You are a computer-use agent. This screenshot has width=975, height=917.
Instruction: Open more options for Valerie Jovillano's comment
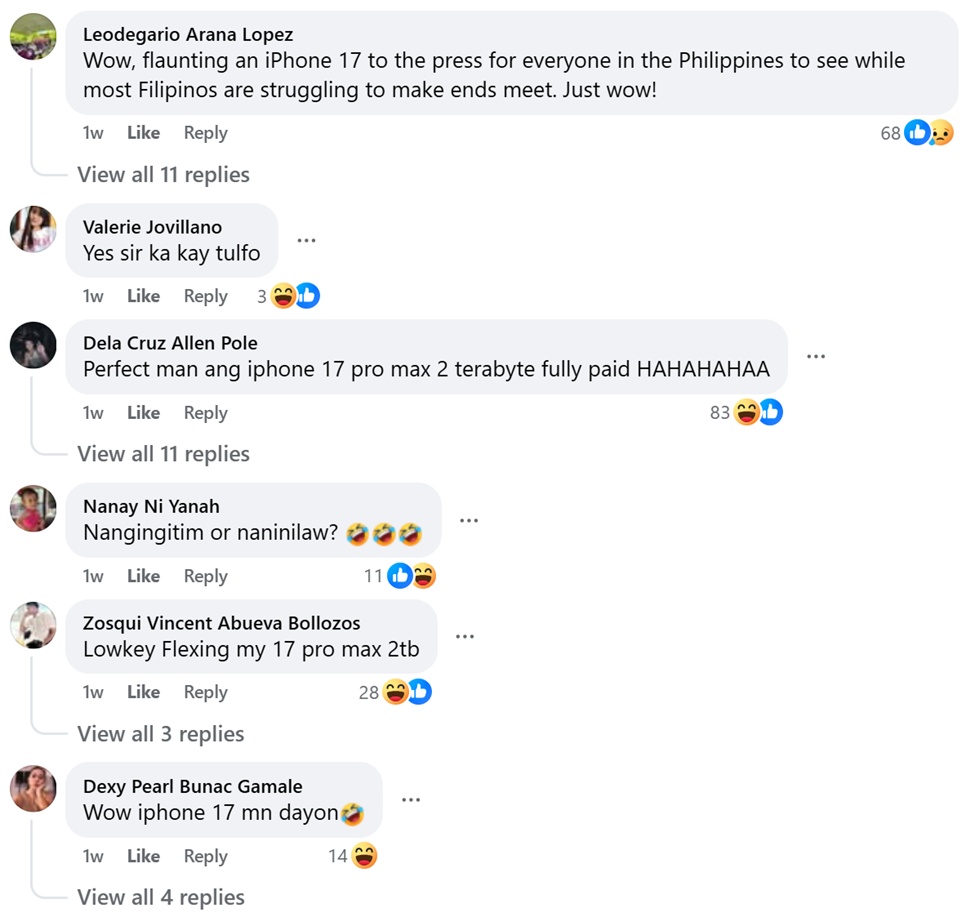tap(306, 240)
